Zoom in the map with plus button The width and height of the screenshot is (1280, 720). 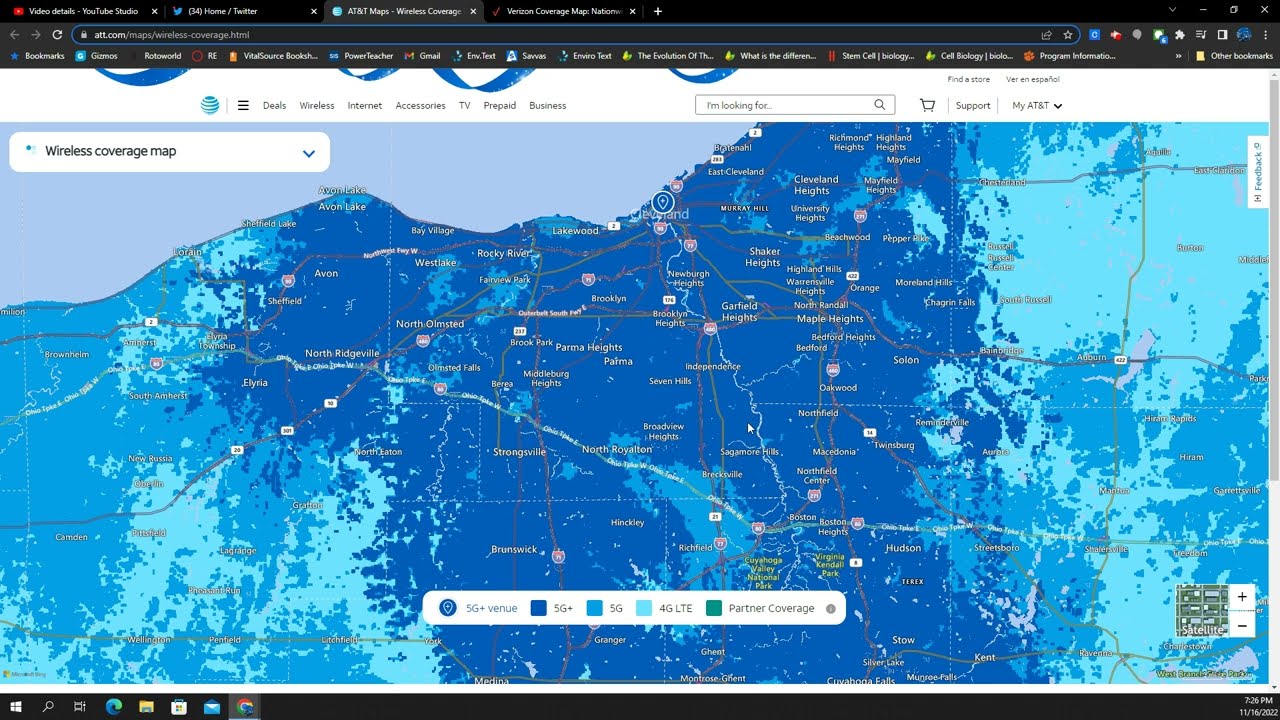(1242, 597)
